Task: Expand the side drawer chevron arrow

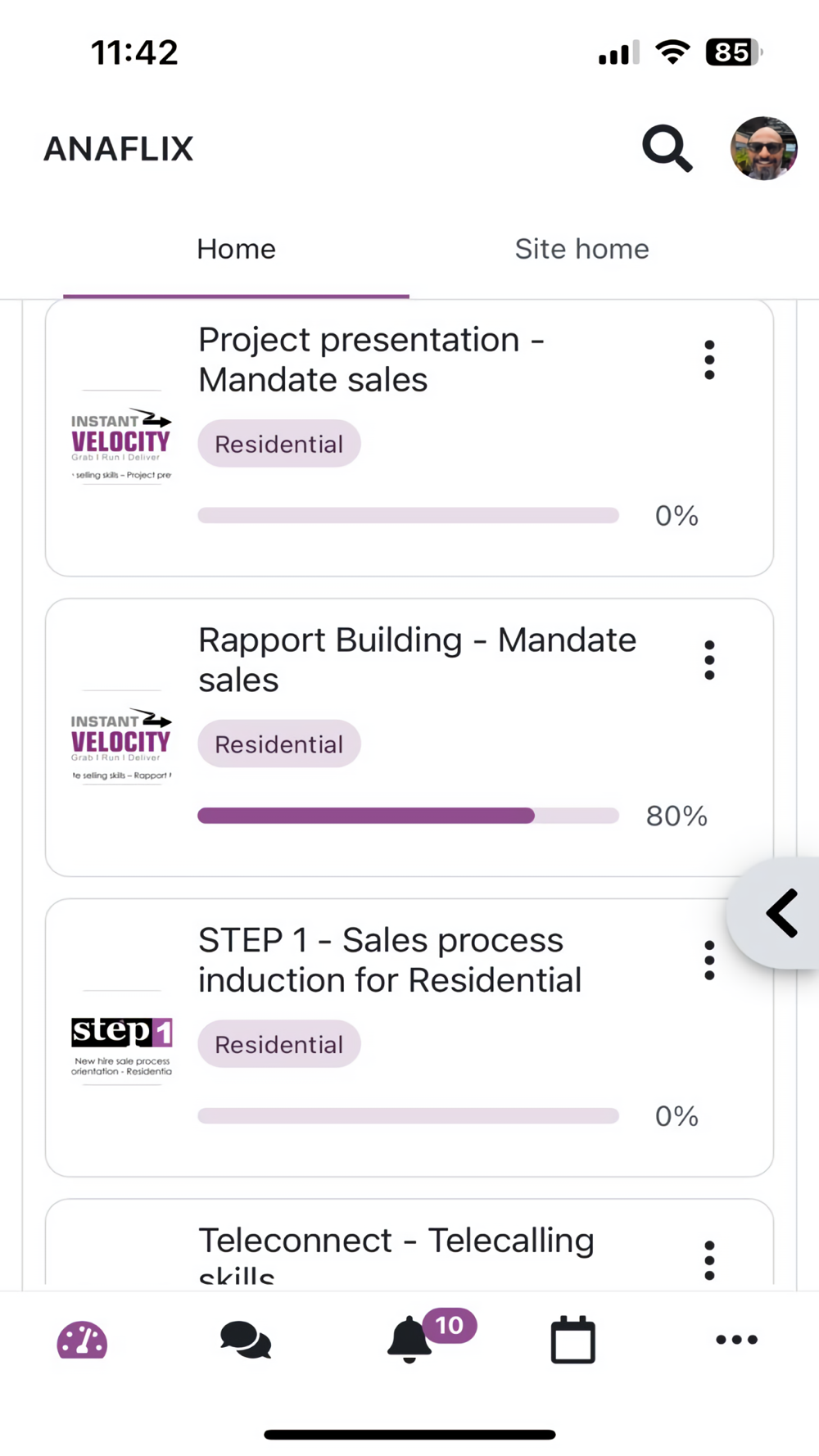Action: point(781,913)
